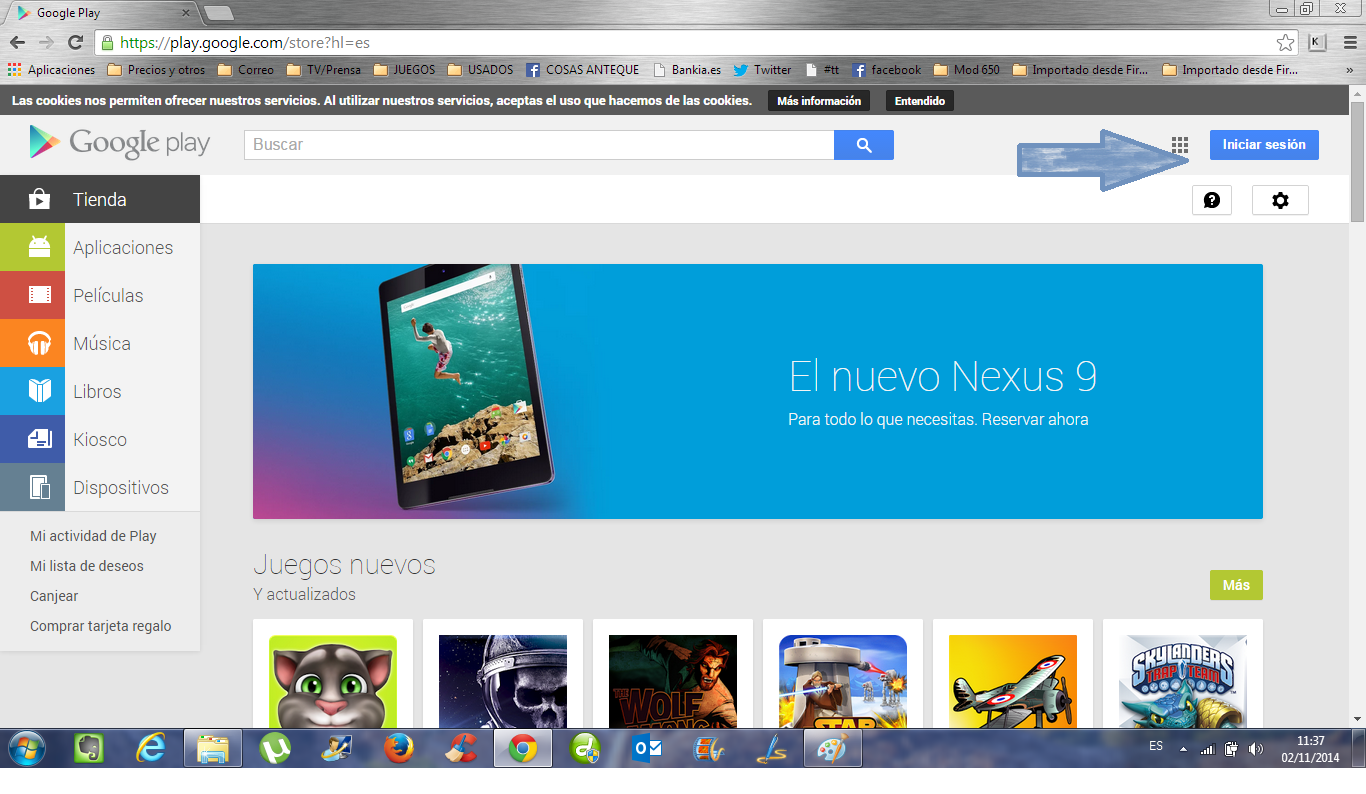Image resolution: width=1366 pixels, height=794 pixels.
Task: Select Aplicaciones in the sidebar
Action: tap(122, 248)
